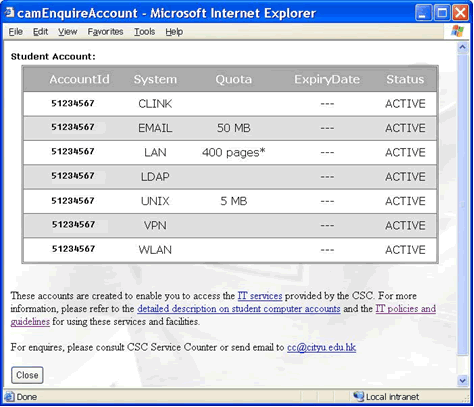Follow the IT services link
The width and height of the screenshot is (474, 407).
[x=260, y=296]
